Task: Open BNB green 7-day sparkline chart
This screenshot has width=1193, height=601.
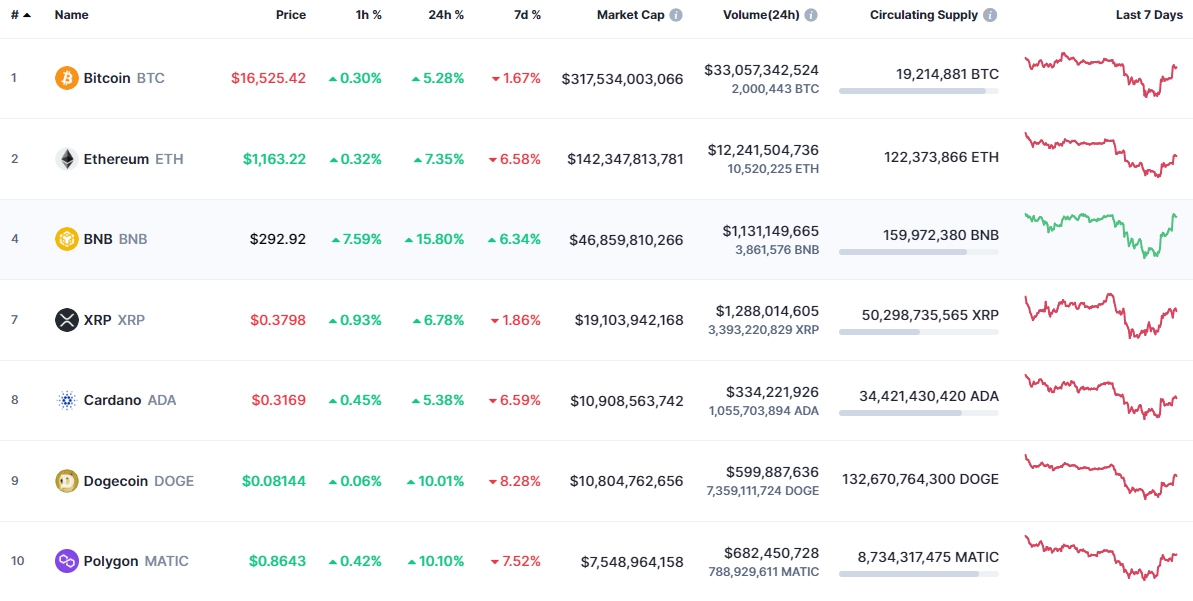Action: click(x=1101, y=235)
